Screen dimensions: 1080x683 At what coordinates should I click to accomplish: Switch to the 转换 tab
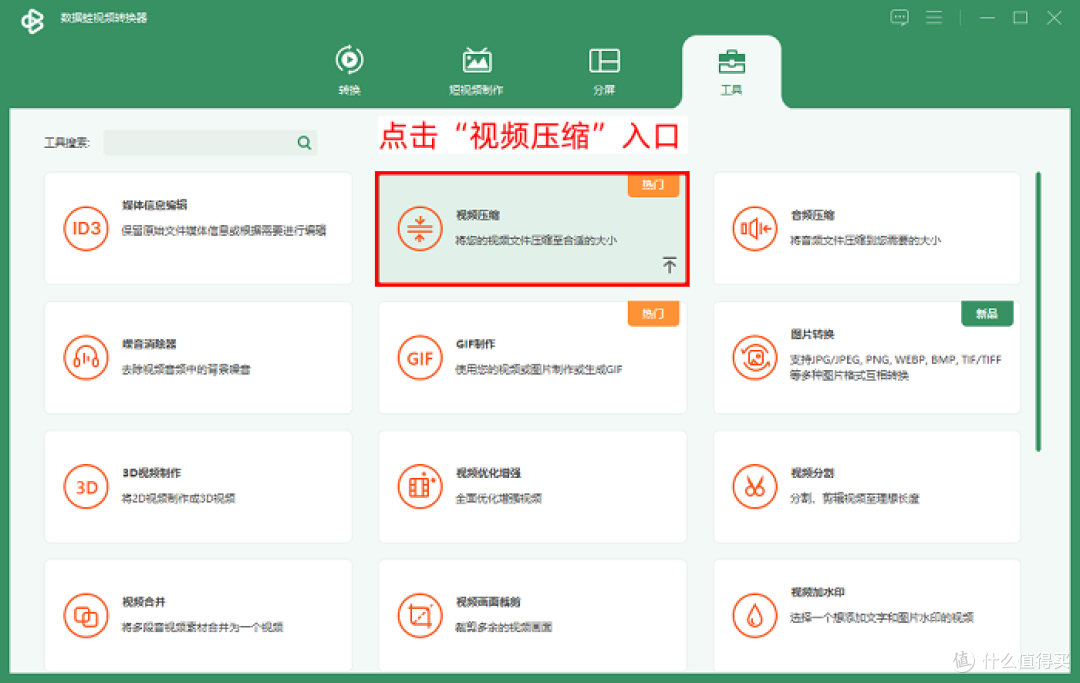349,70
